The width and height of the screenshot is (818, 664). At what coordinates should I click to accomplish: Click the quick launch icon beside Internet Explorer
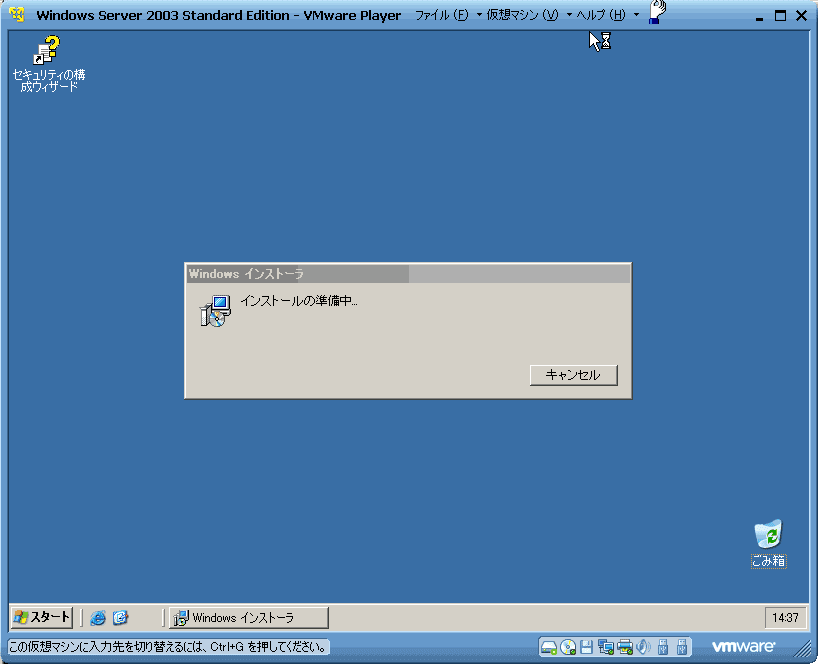coord(120,618)
